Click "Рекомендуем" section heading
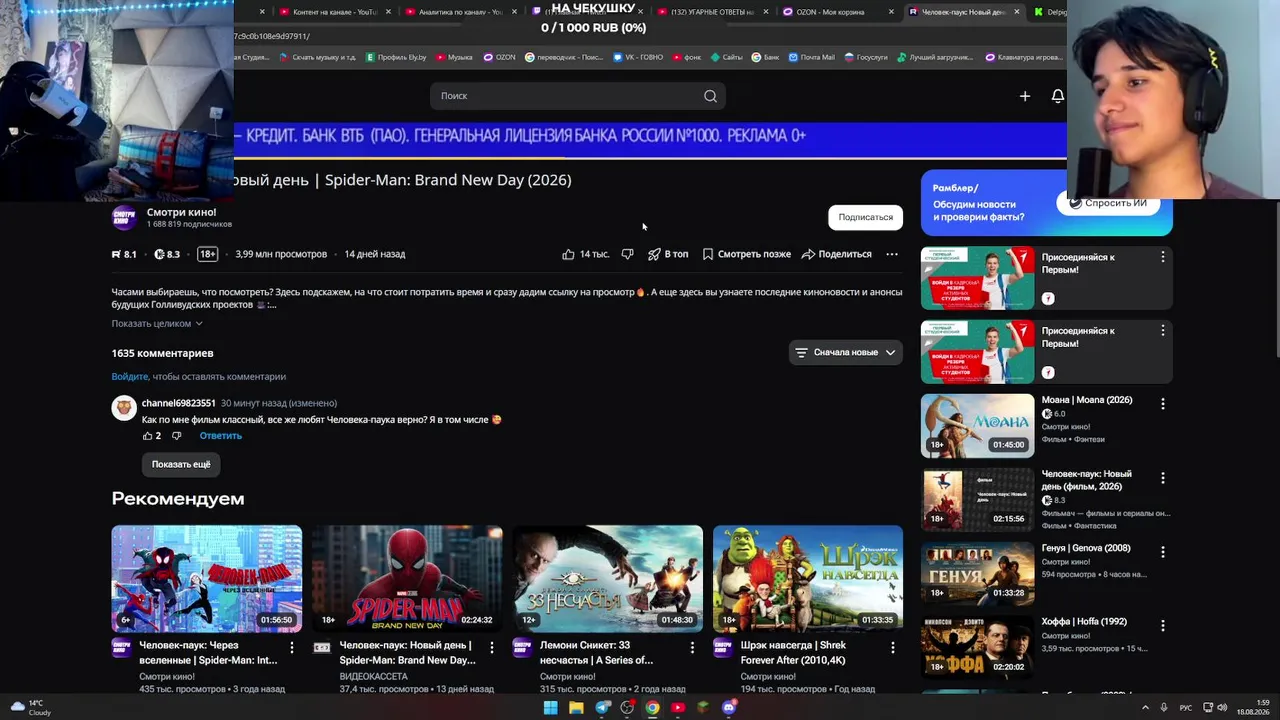The image size is (1280, 720). (x=178, y=498)
